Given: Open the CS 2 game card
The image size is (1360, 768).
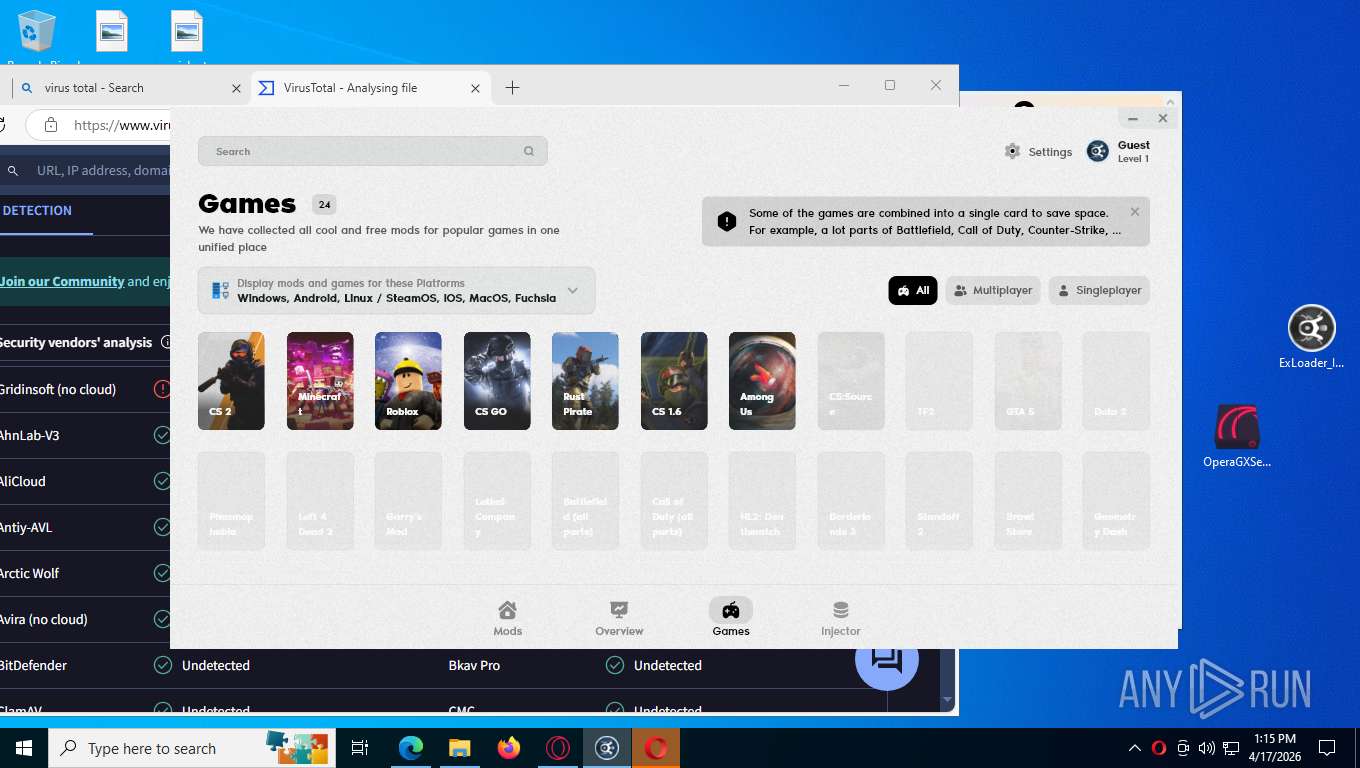Looking at the screenshot, I should (231, 381).
